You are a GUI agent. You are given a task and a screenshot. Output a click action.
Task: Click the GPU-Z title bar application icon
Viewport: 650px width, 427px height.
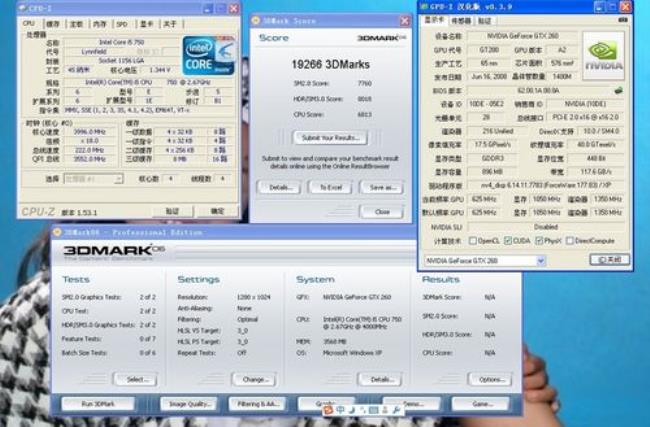[x=424, y=7]
